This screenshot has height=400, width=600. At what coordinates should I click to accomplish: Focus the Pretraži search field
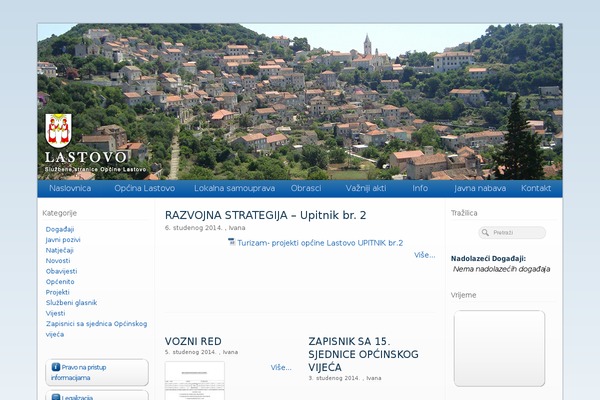pos(512,232)
